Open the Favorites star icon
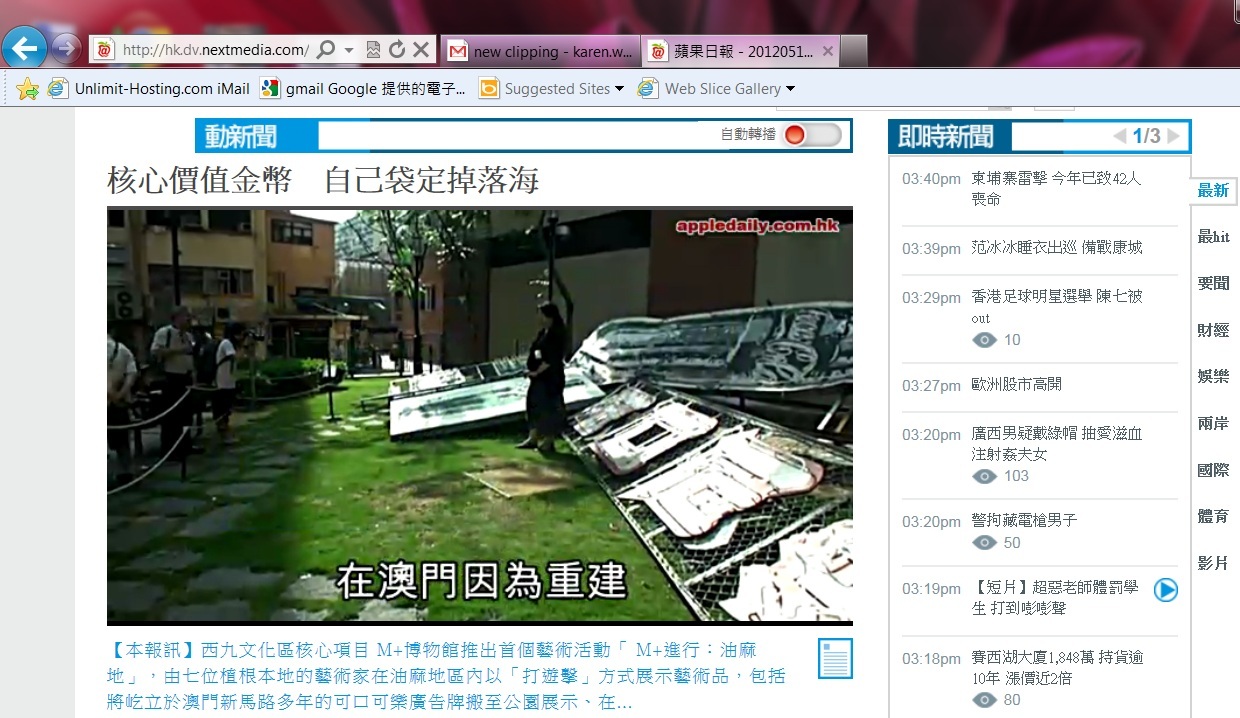The image size is (1240, 718). click(27, 89)
